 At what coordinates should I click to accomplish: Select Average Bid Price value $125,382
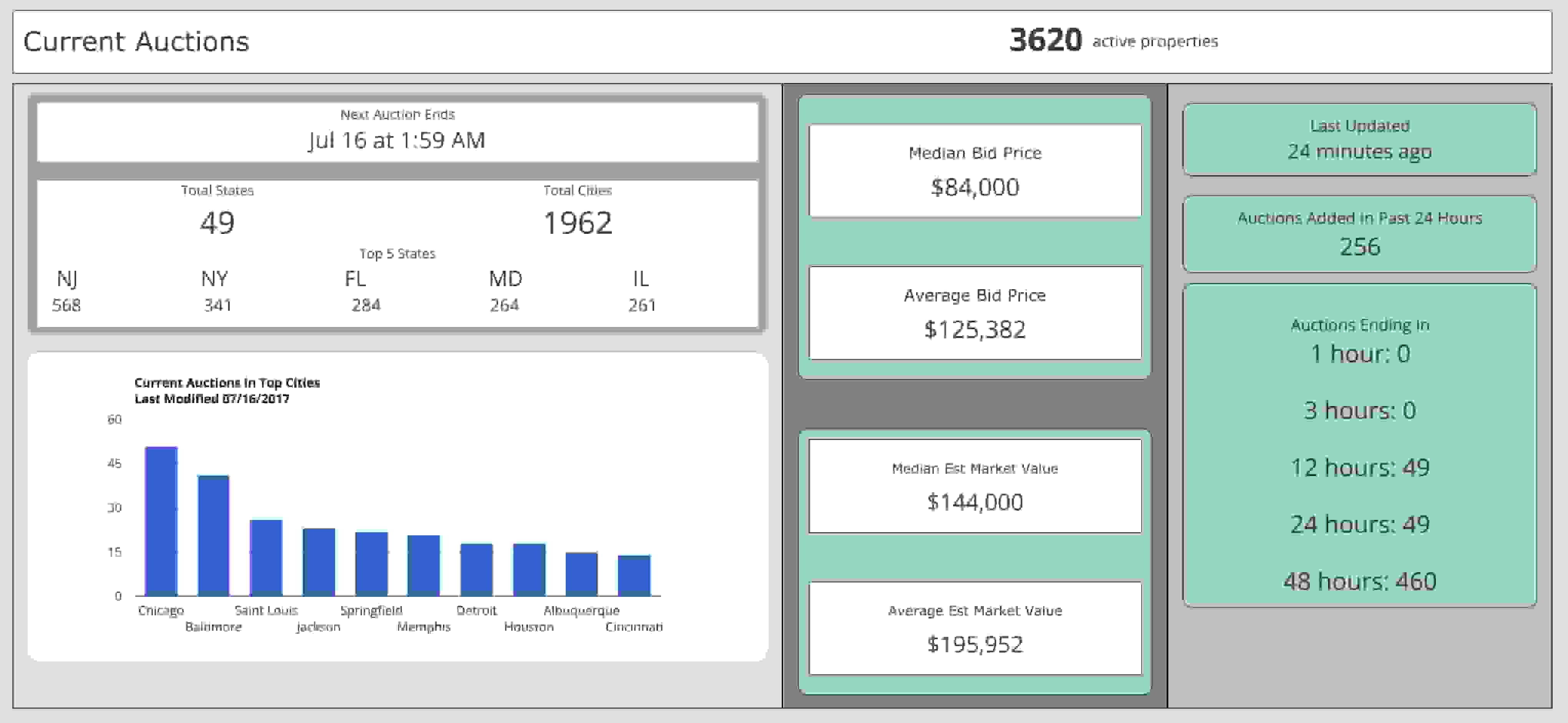975,330
